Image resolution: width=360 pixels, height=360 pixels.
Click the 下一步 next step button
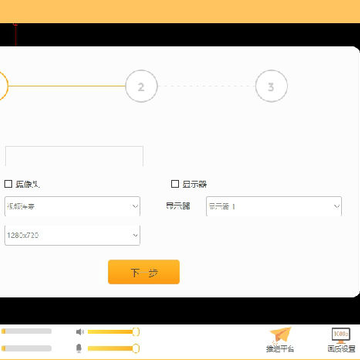pos(144,272)
